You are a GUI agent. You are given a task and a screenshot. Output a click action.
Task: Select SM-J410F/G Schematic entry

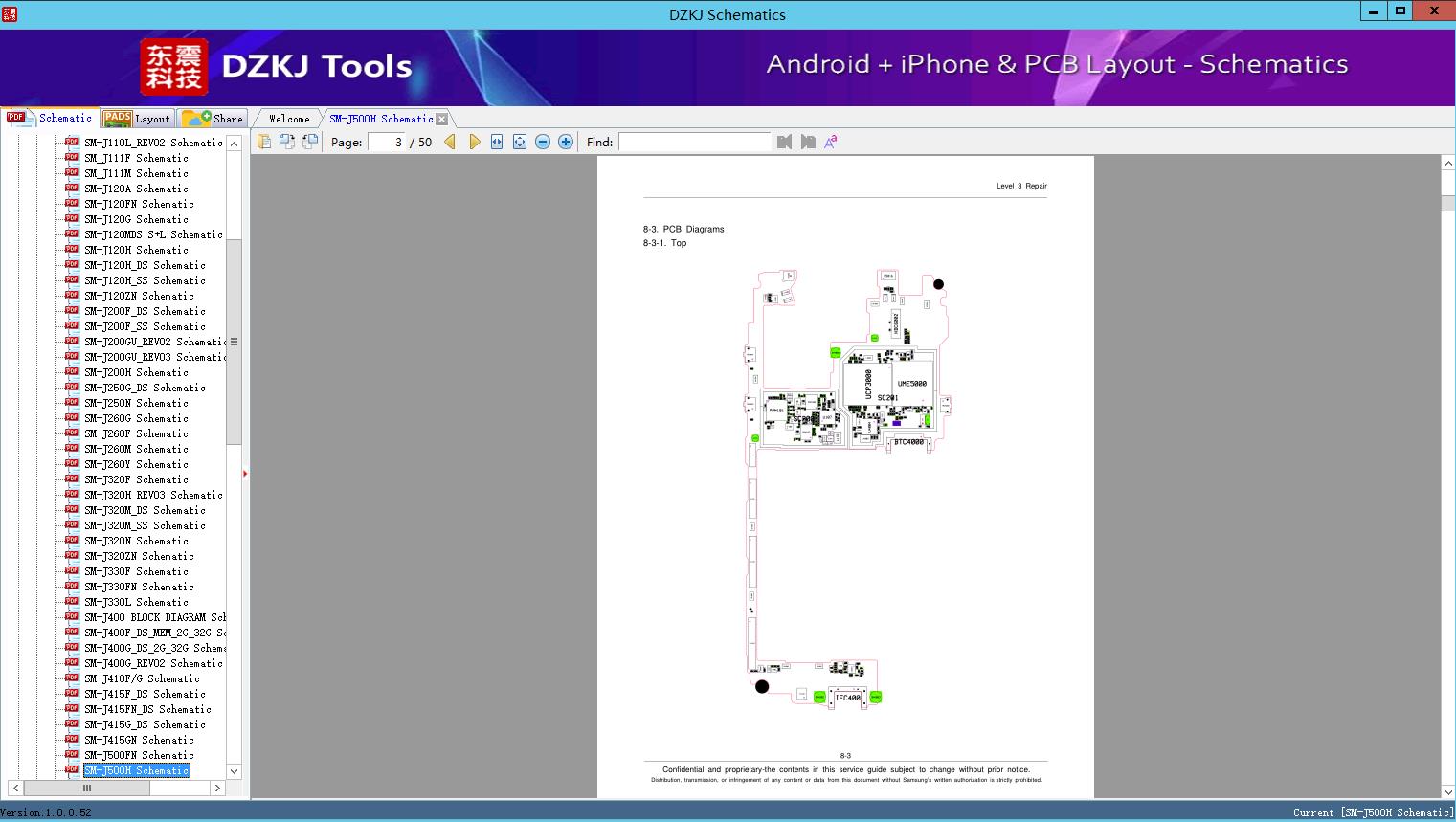coord(142,678)
